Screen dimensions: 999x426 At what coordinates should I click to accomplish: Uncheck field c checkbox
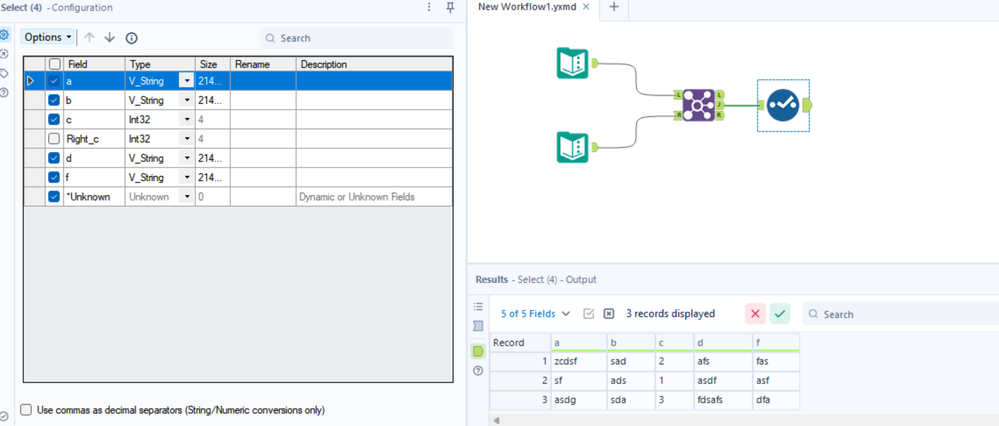tap(55, 120)
